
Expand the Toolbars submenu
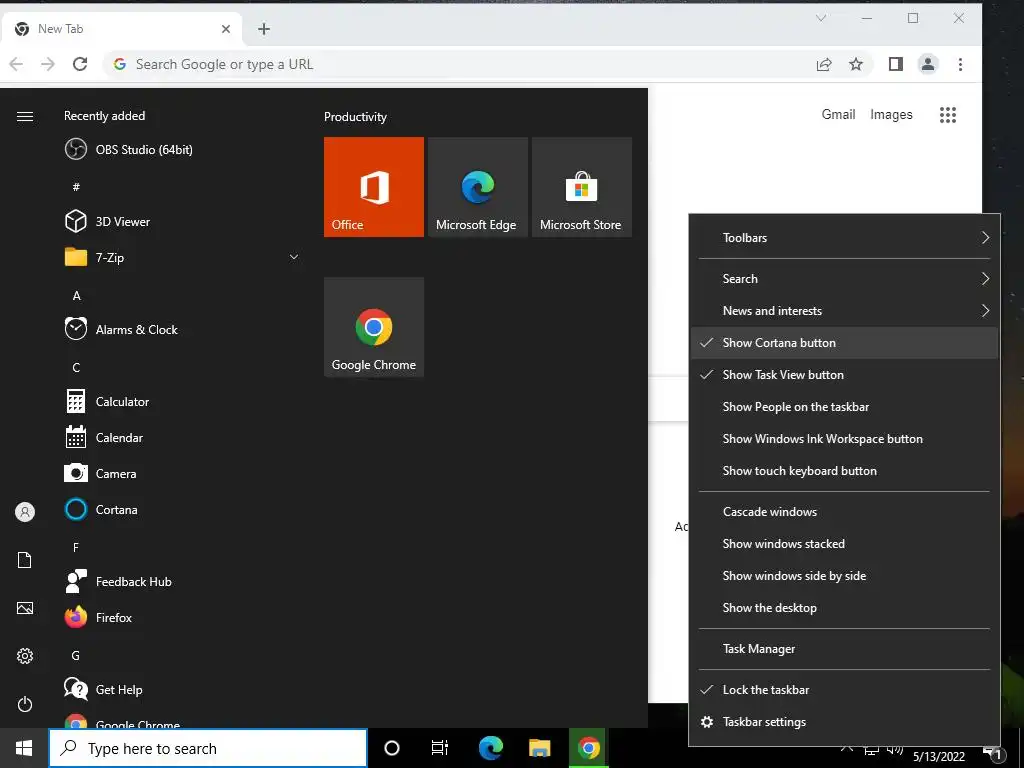click(x=844, y=238)
